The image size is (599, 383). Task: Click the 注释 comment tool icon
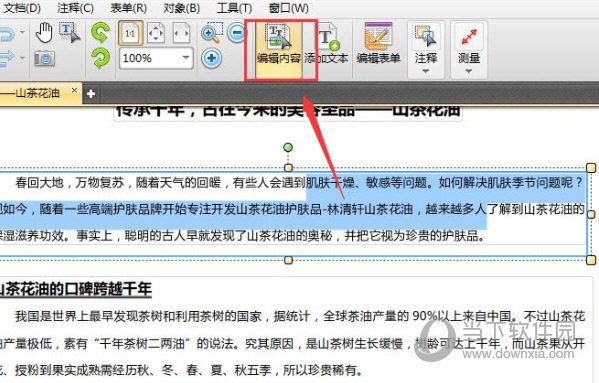(x=426, y=36)
